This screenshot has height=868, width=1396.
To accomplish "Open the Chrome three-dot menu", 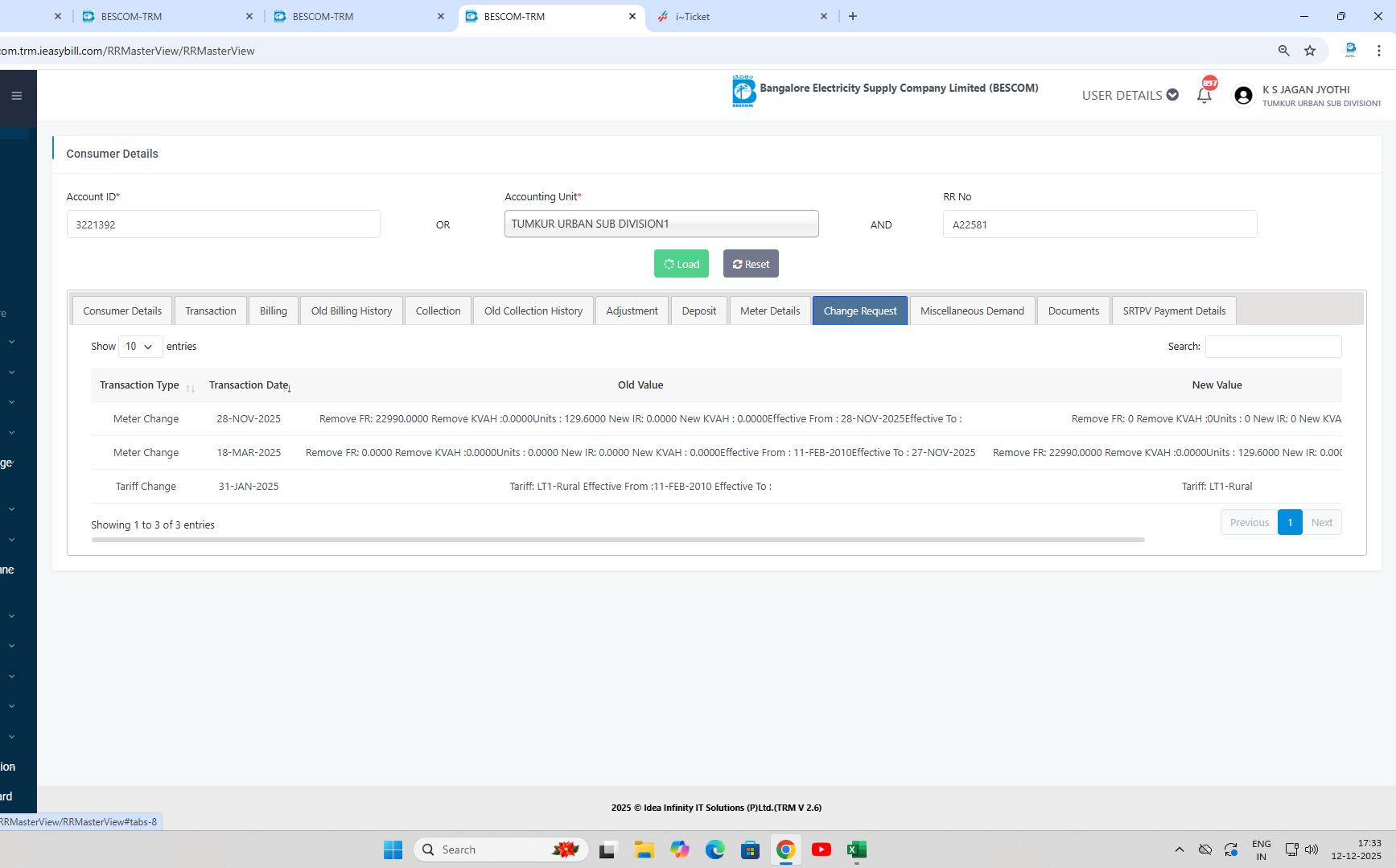I will (1379, 51).
